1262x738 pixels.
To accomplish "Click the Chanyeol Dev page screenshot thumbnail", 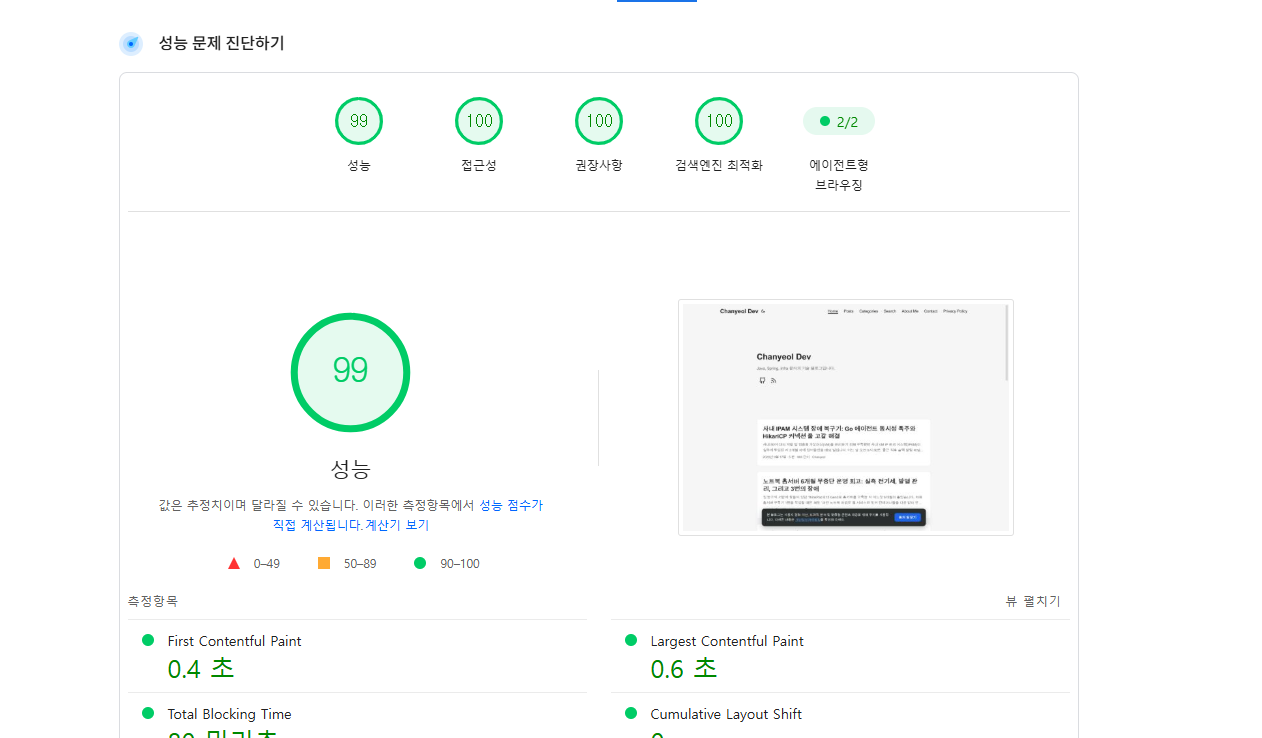I will [x=846, y=417].
